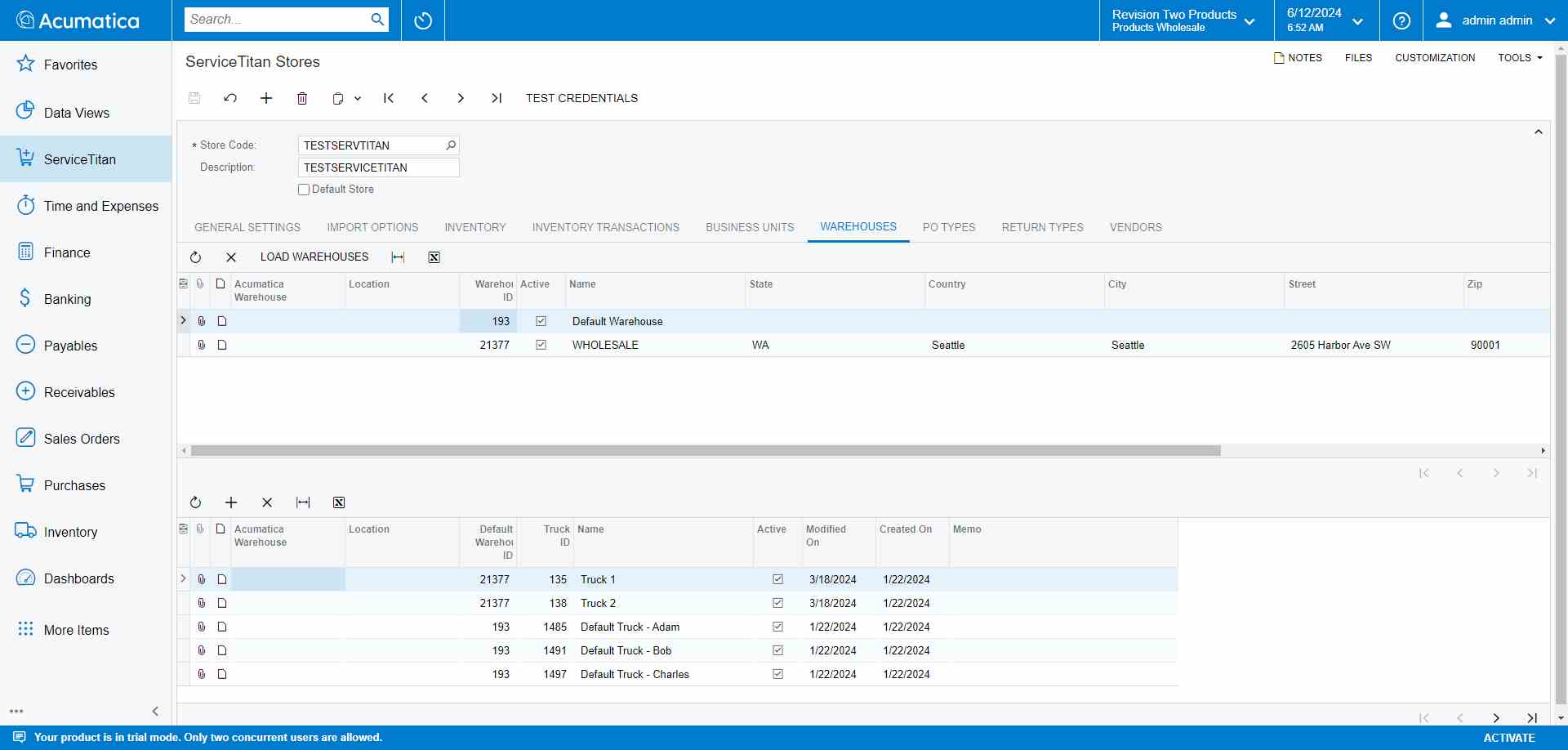Go to next record arrow
The width and height of the screenshot is (1568, 750).
[461, 98]
